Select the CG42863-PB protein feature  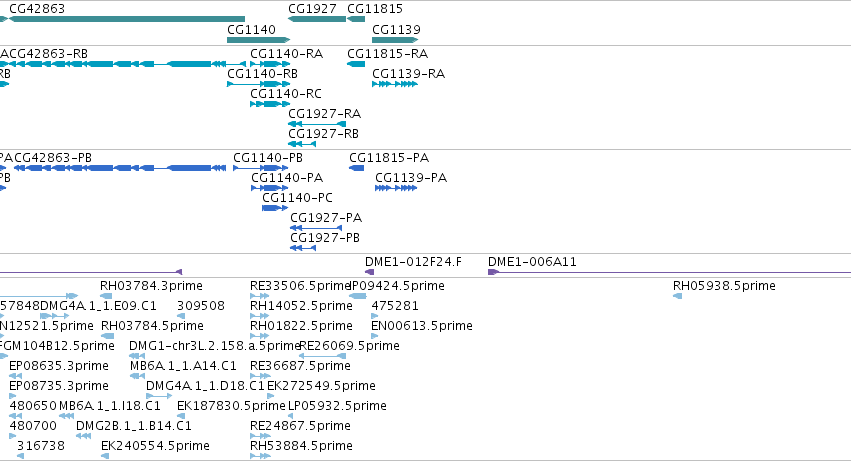[119, 168]
